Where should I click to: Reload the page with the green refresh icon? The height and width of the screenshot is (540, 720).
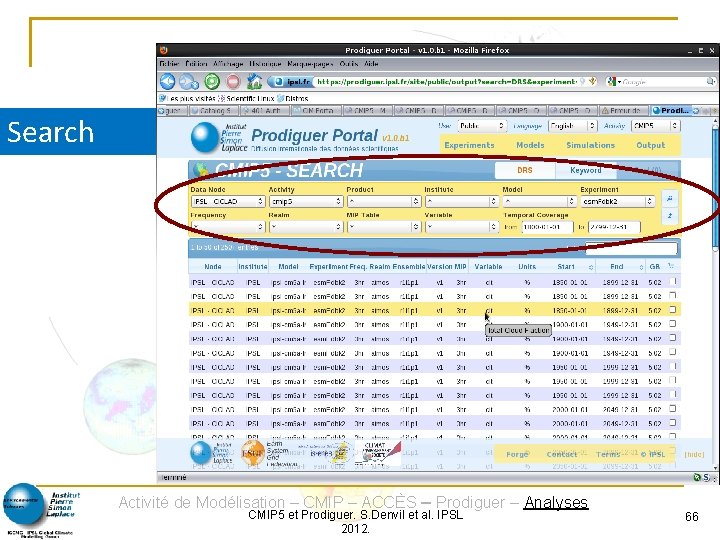tap(212, 82)
